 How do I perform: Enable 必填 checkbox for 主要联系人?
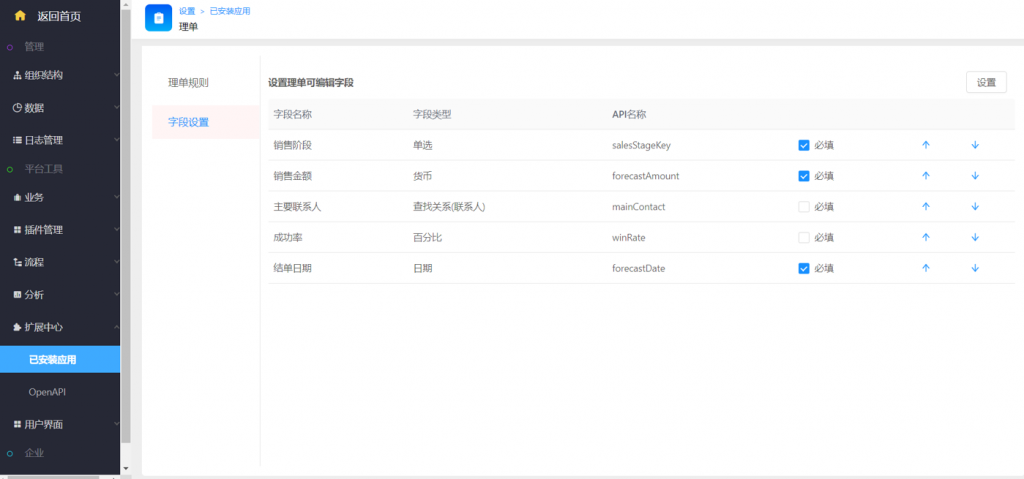[x=804, y=207]
